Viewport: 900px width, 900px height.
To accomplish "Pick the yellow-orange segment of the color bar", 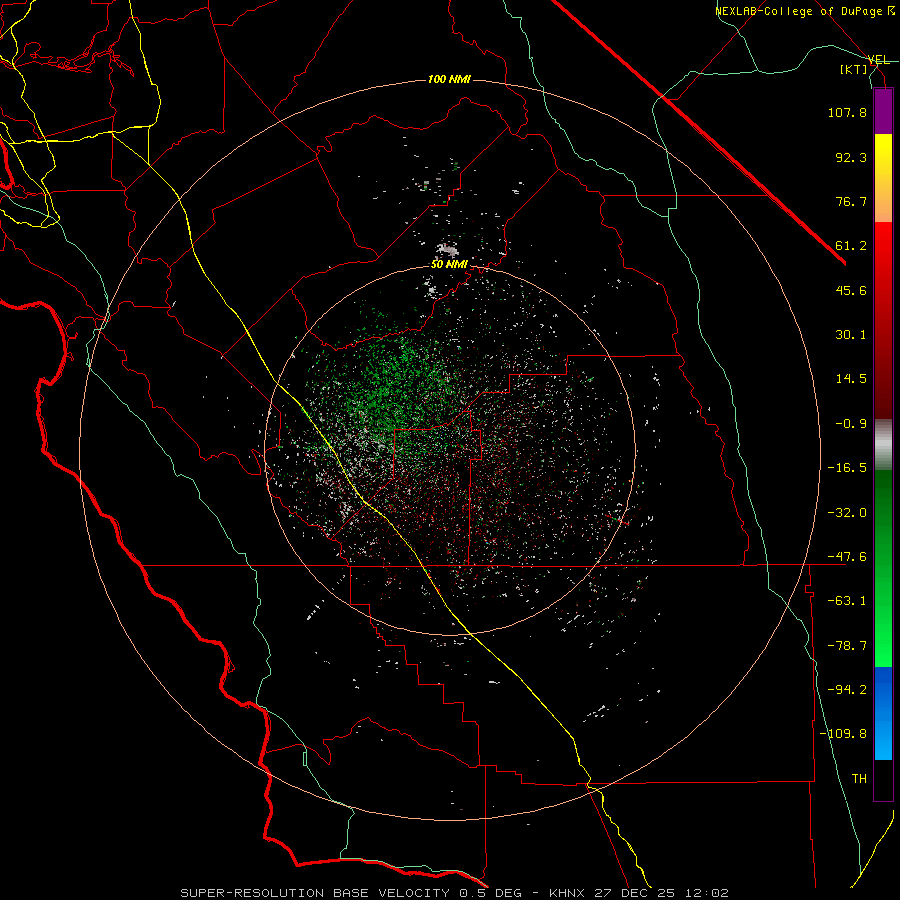I will [x=883, y=178].
